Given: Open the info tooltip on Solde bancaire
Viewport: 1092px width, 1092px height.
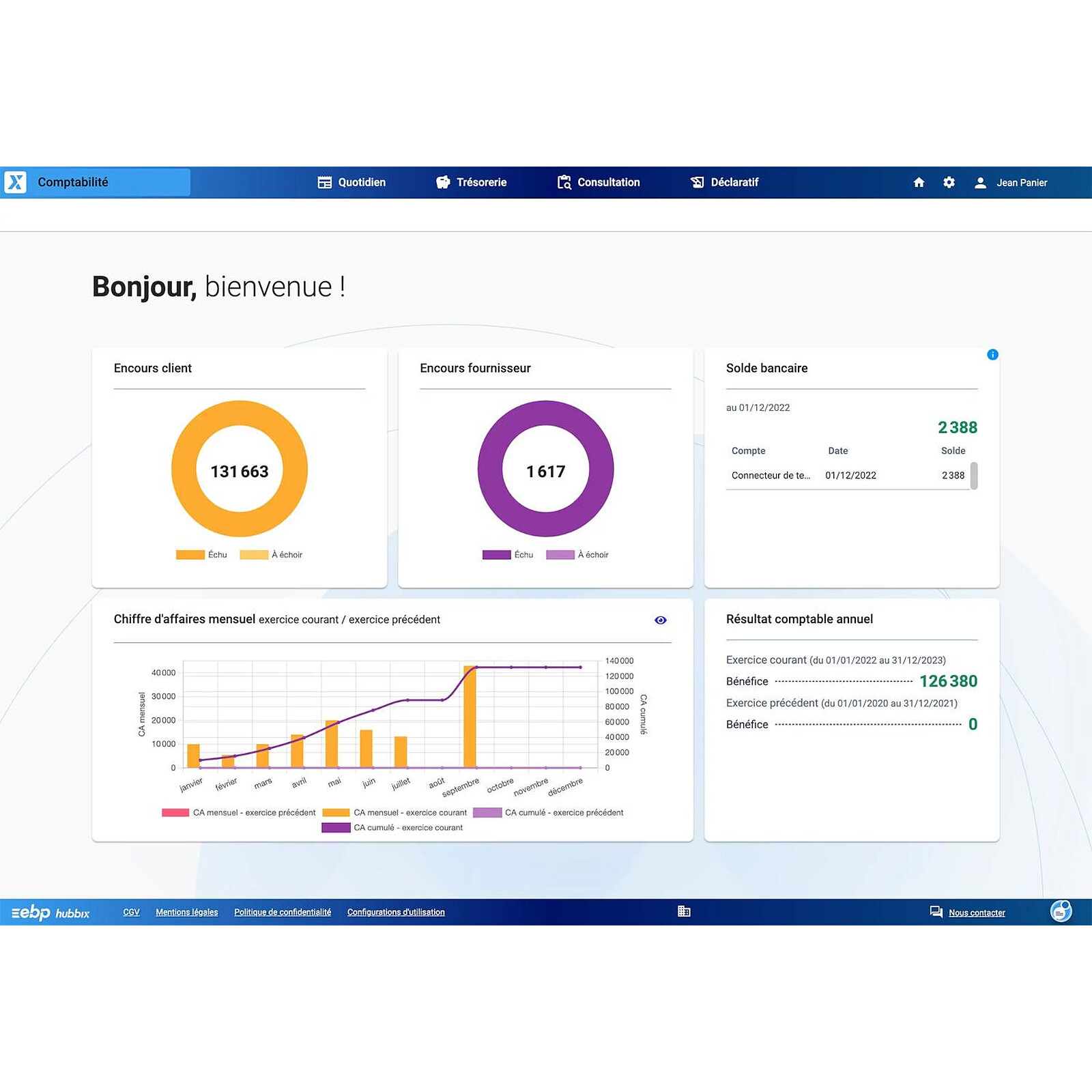Looking at the screenshot, I should tap(992, 355).
